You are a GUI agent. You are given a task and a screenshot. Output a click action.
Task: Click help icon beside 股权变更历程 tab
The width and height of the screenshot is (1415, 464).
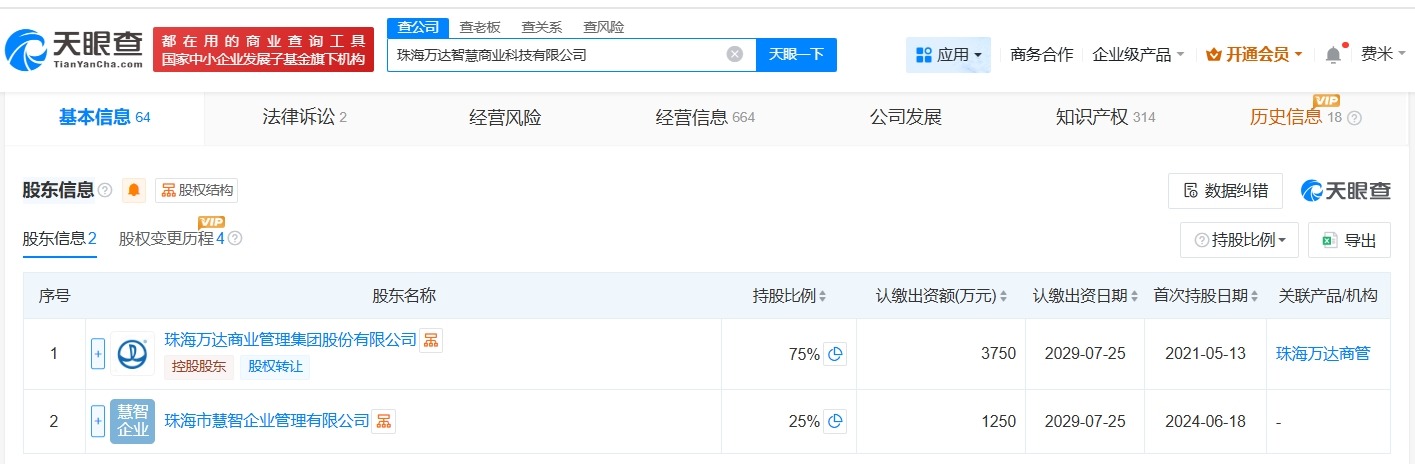click(235, 239)
